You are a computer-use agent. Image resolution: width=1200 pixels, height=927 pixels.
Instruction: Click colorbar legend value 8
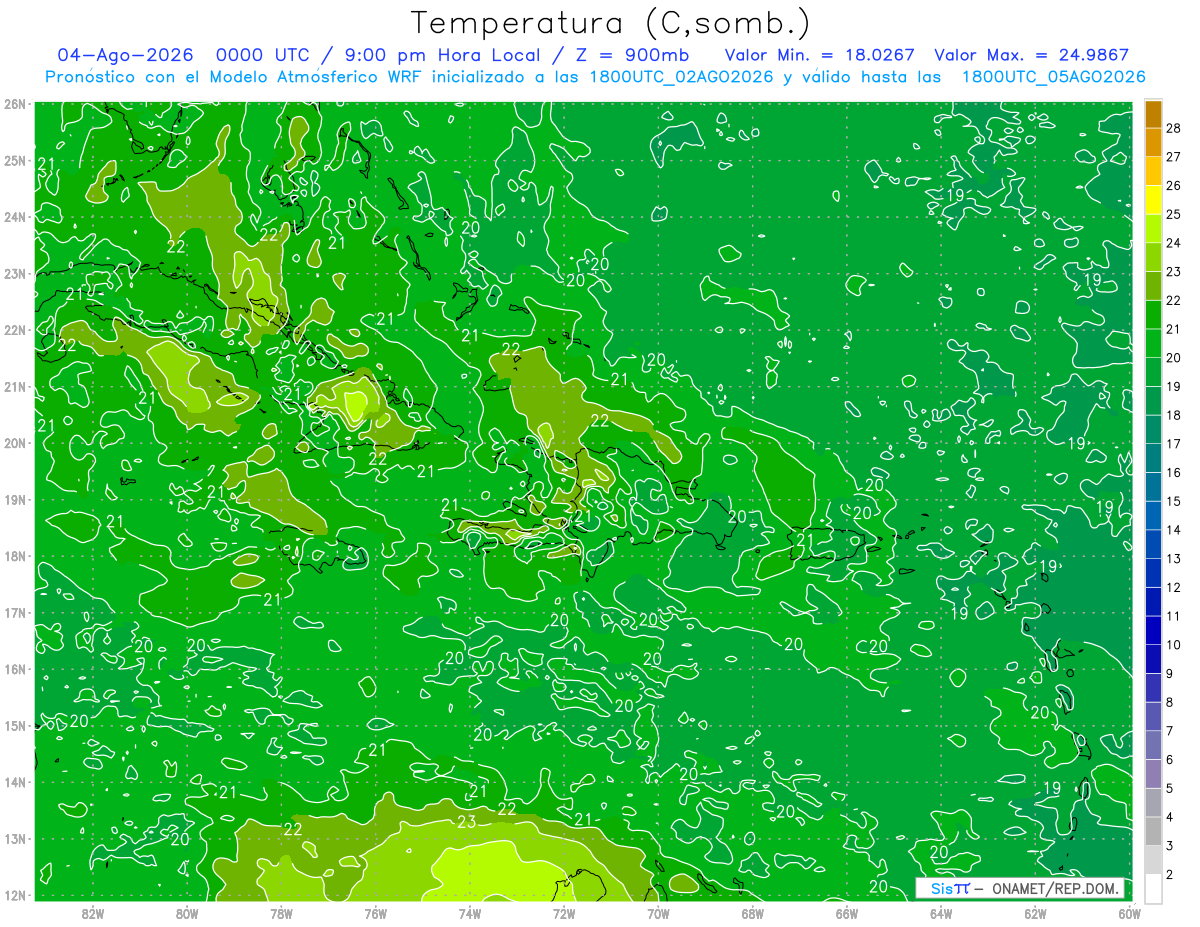click(x=1170, y=702)
